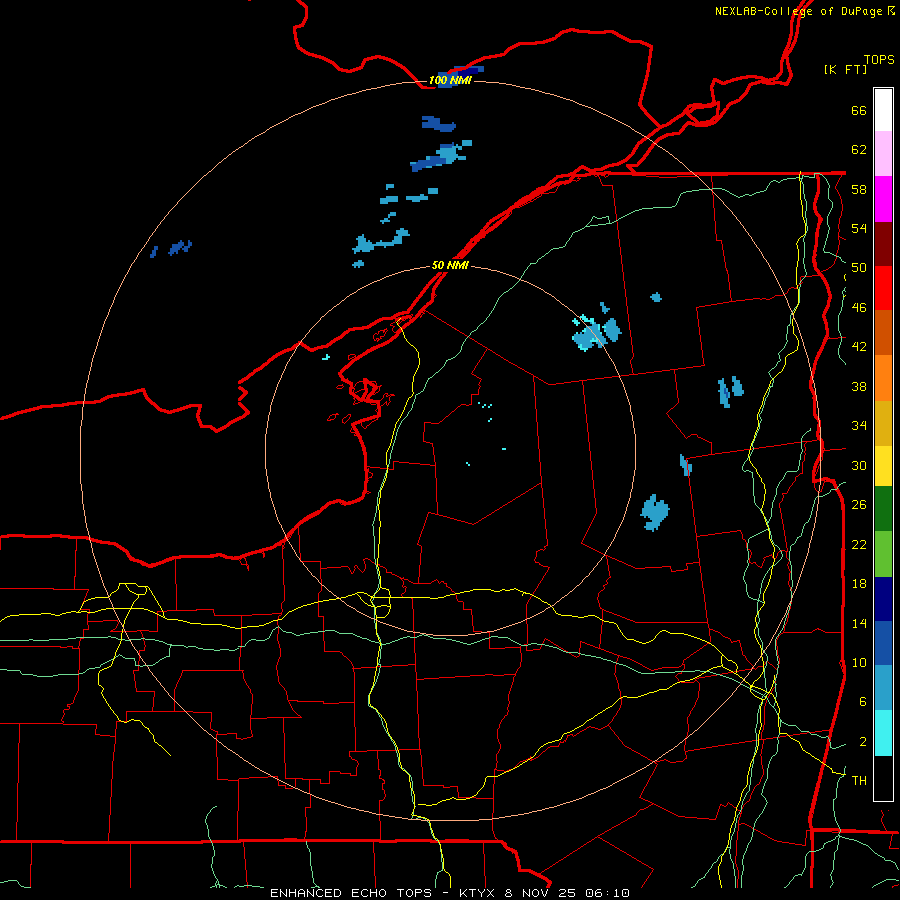Pick the navy blue legend swatch

click(x=883, y=599)
